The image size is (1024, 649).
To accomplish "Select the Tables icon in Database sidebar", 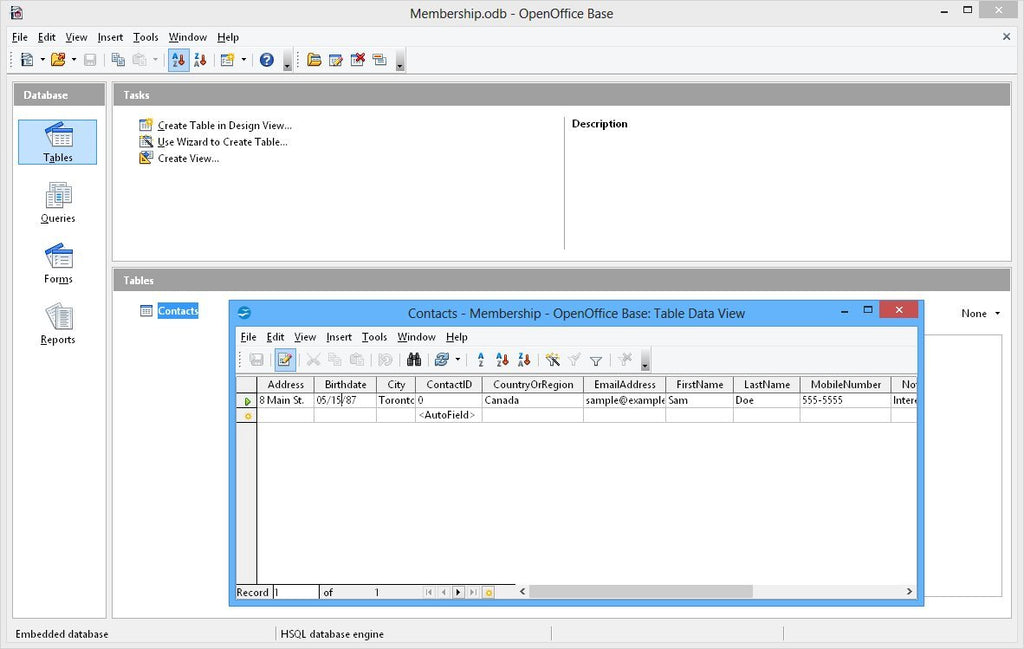I will tap(56, 142).
